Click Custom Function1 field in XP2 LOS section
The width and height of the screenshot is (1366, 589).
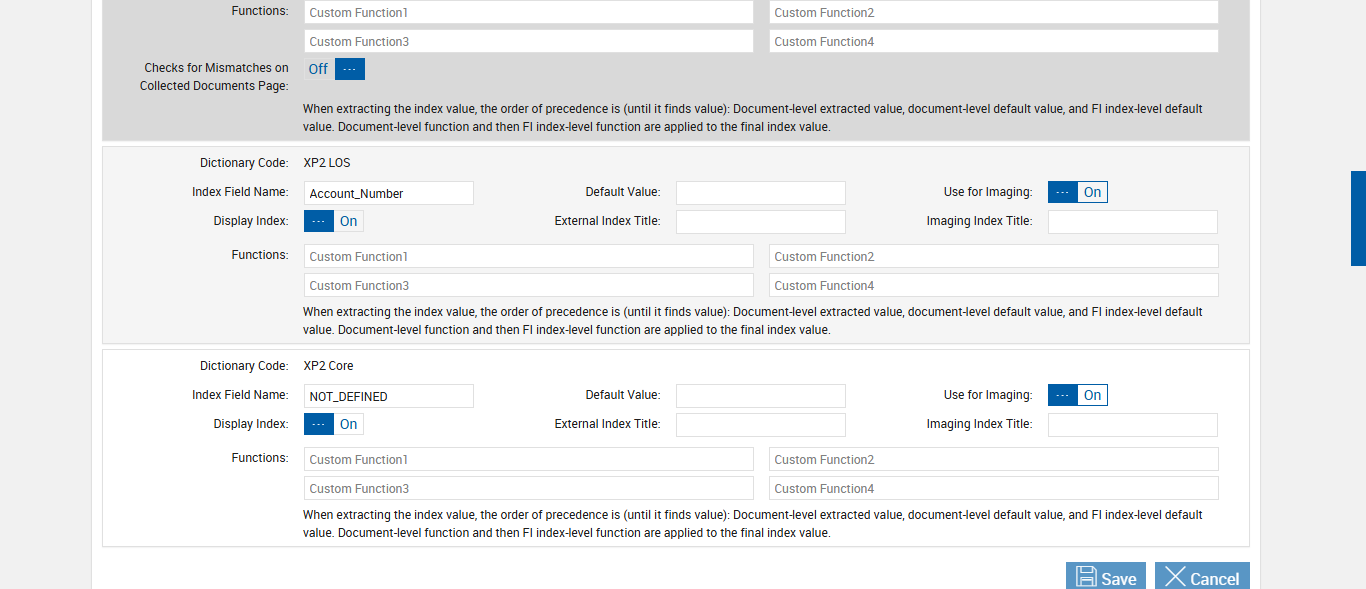(528, 256)
